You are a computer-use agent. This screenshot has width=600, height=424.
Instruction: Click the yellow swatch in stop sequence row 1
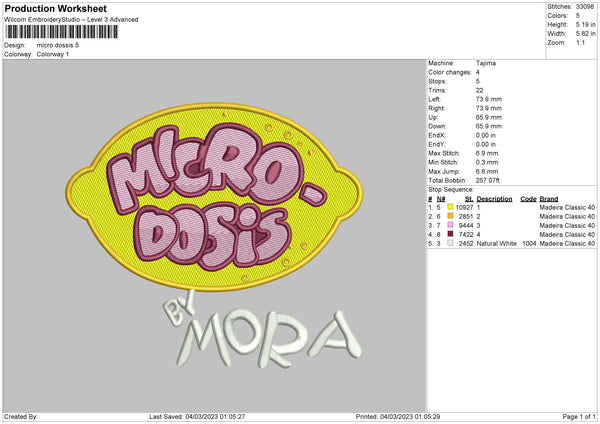pos(450,207)
